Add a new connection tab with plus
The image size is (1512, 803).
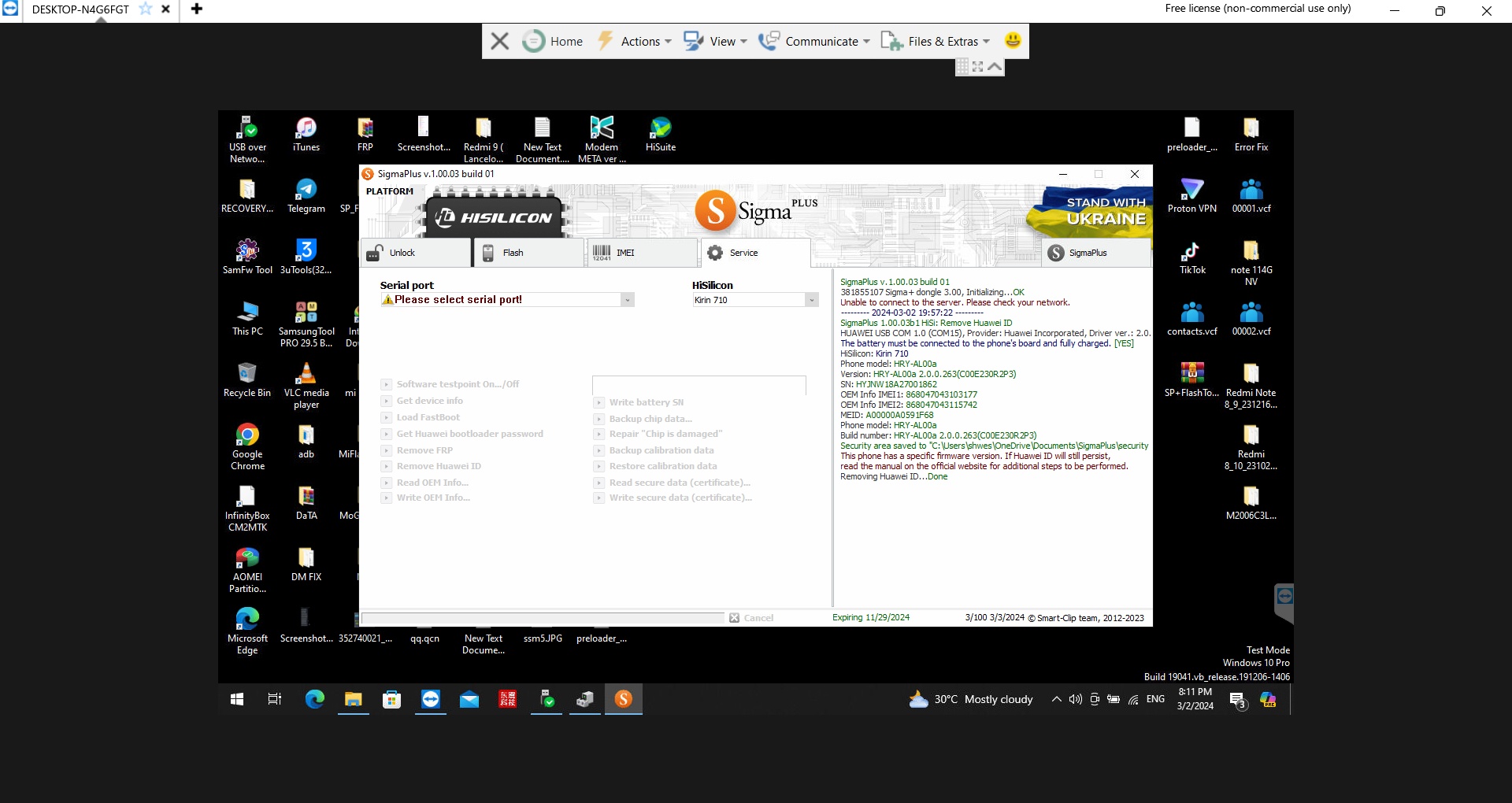point(197,9)
